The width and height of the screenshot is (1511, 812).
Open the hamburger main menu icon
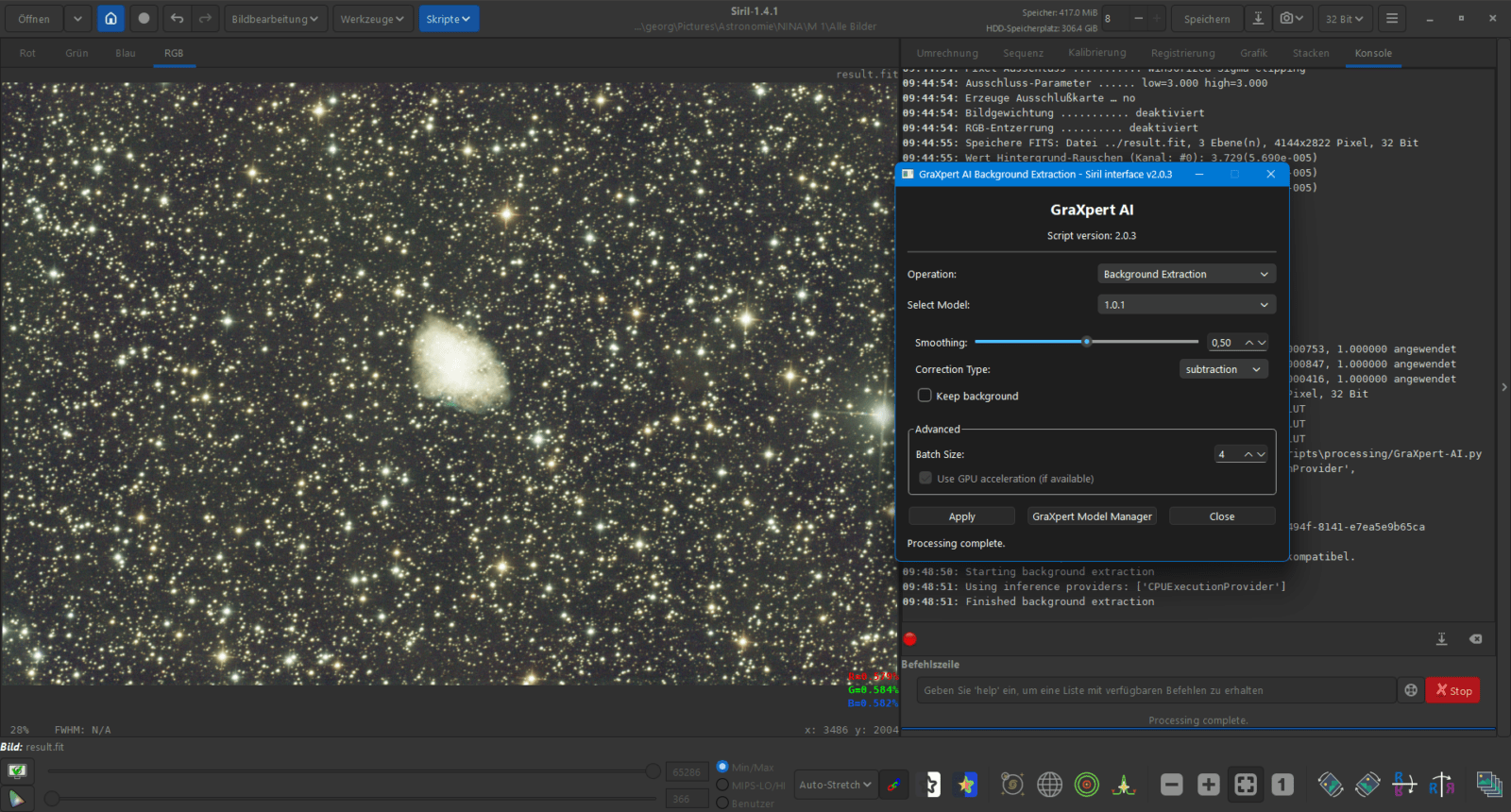coord(1391,19)
